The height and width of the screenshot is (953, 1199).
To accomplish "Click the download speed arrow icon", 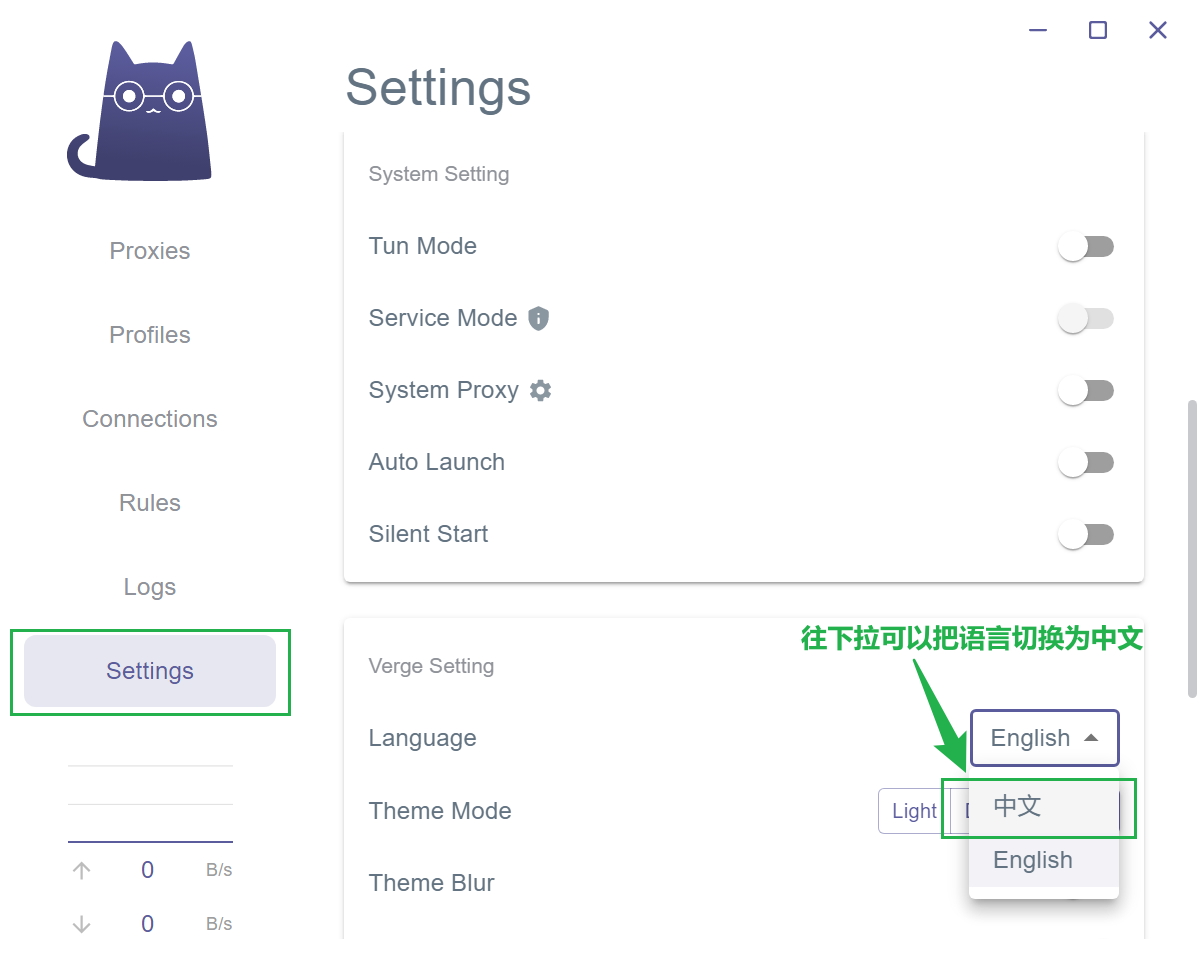I will tap(82, 924).
